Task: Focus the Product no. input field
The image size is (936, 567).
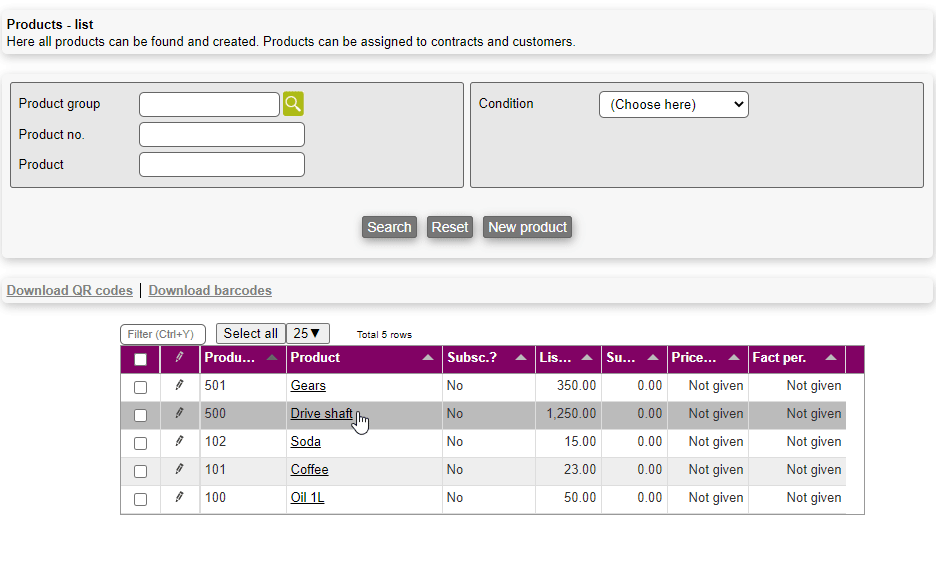Action: pyautogui.click(x=221, y=134)
